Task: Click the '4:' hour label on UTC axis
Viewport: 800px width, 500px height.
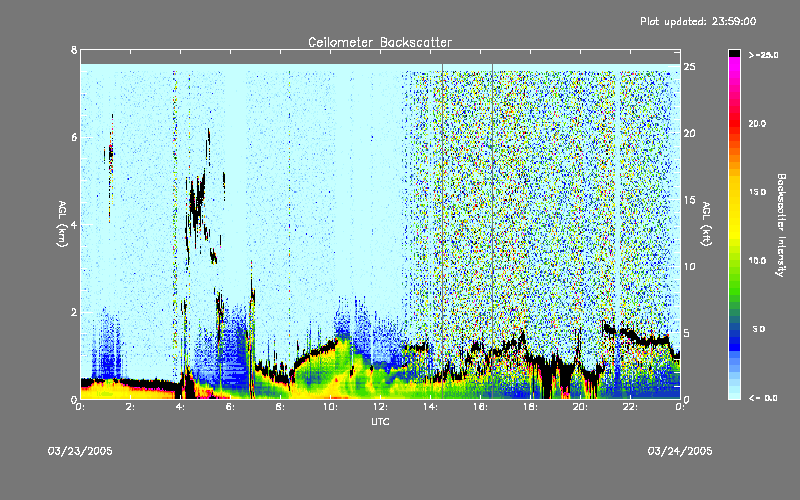Action: 181,407
